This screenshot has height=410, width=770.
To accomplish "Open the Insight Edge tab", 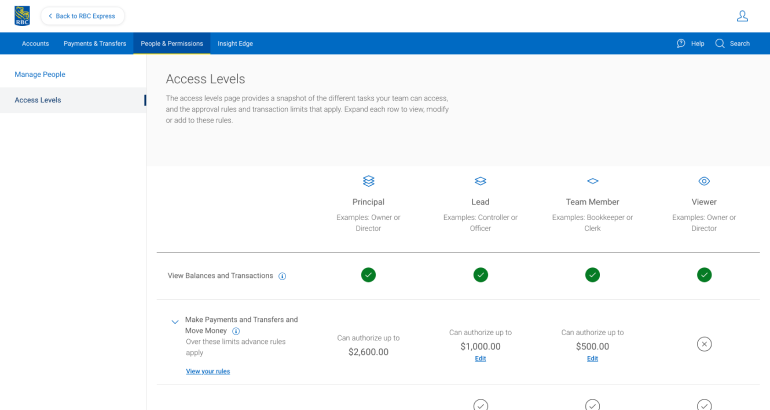I will [x=236, y=44].
